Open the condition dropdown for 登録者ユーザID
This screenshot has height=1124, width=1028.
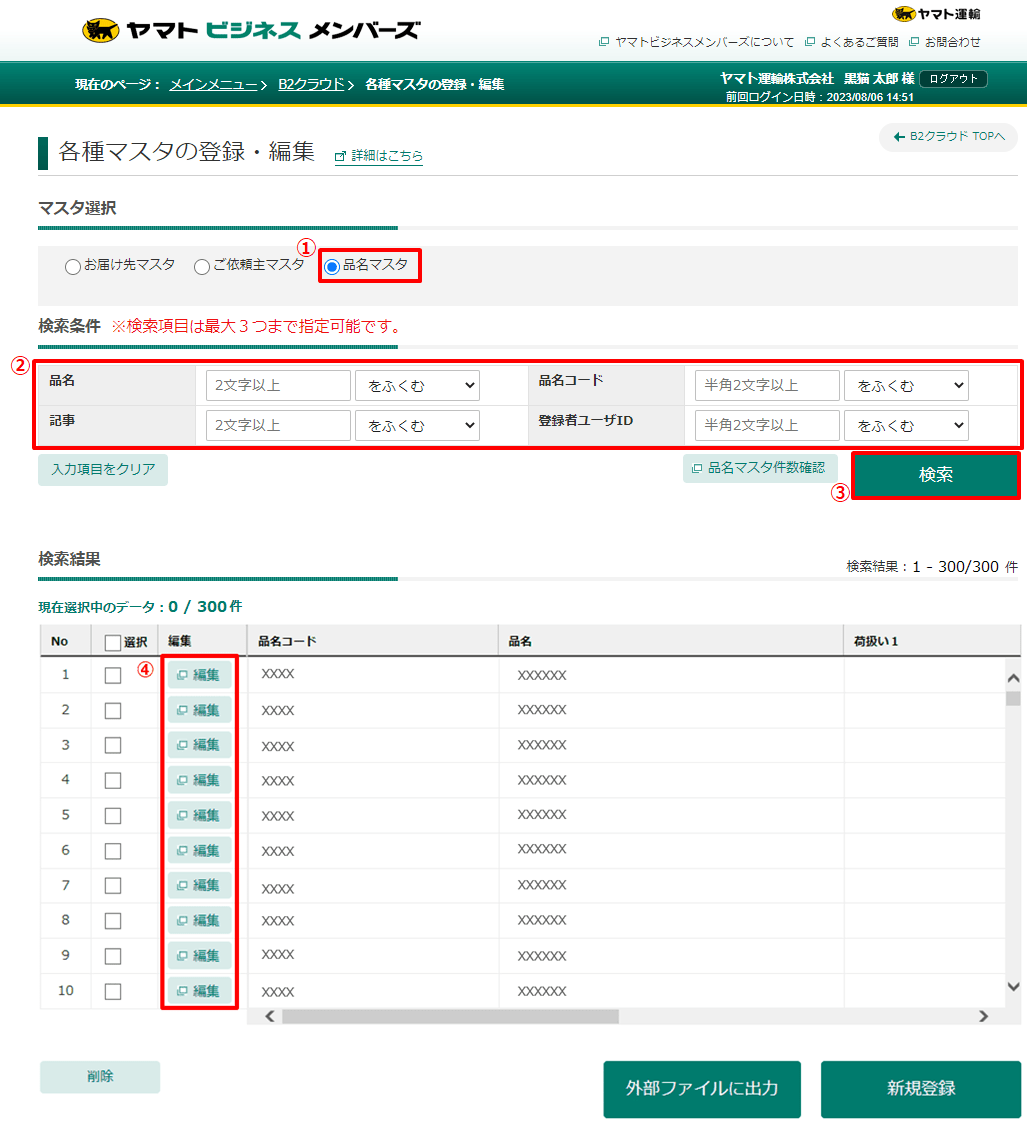(x=906, y=425)
